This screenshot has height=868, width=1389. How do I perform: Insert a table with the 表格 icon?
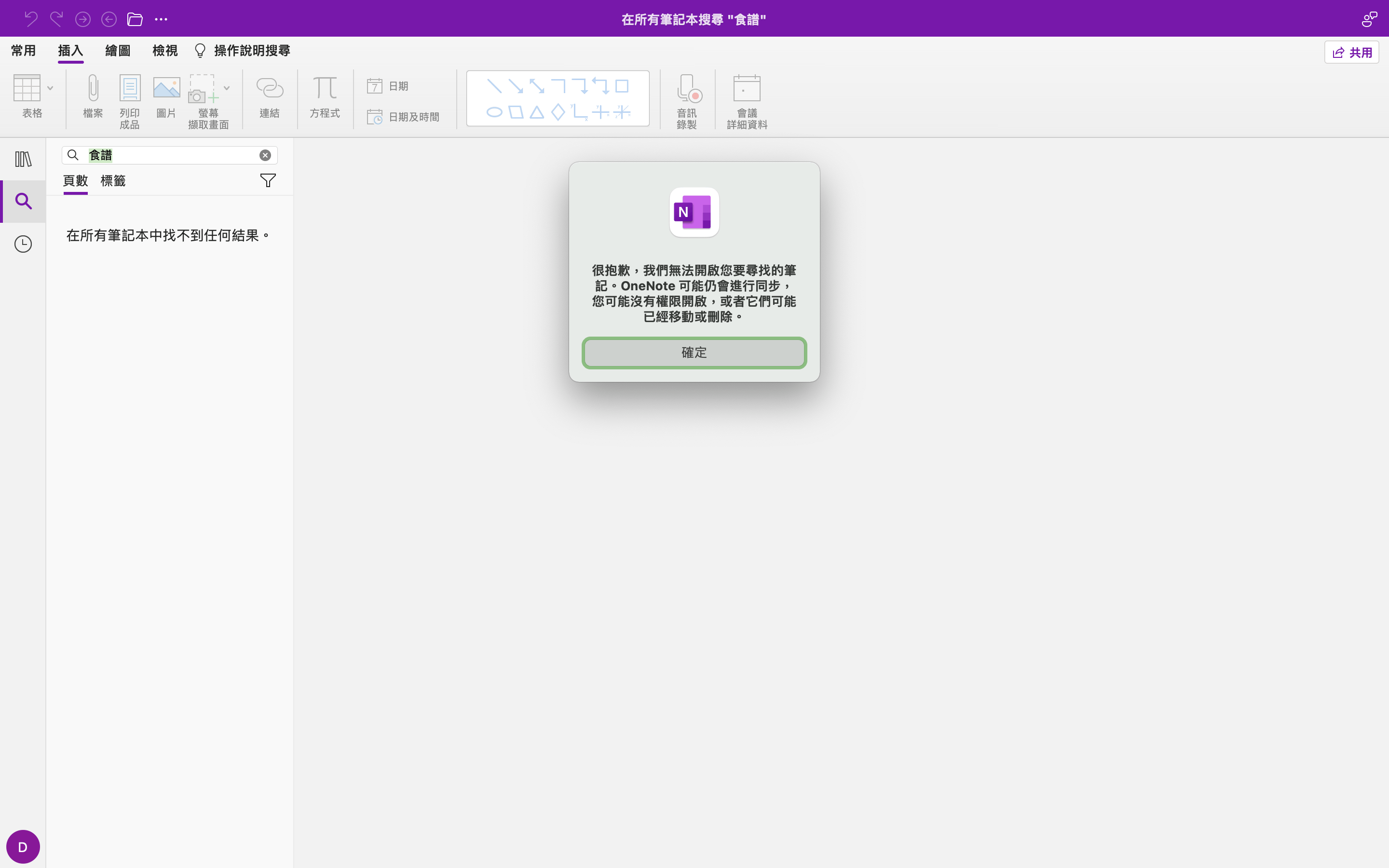click(27, 88)
